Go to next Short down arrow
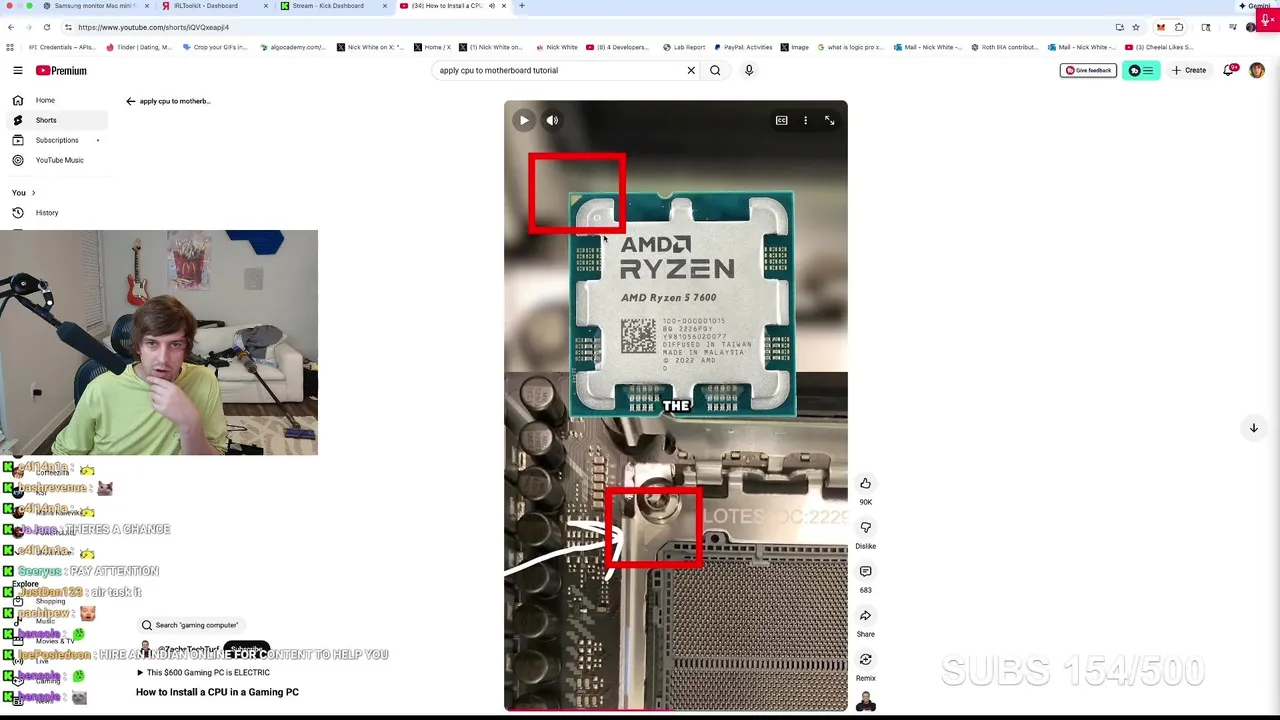Screen dimensions: 1280x720 point(1253,428)
